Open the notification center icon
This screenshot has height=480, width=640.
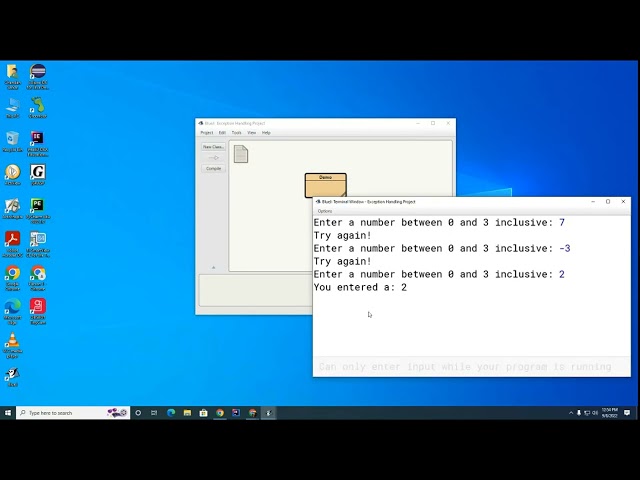[627, 413]
